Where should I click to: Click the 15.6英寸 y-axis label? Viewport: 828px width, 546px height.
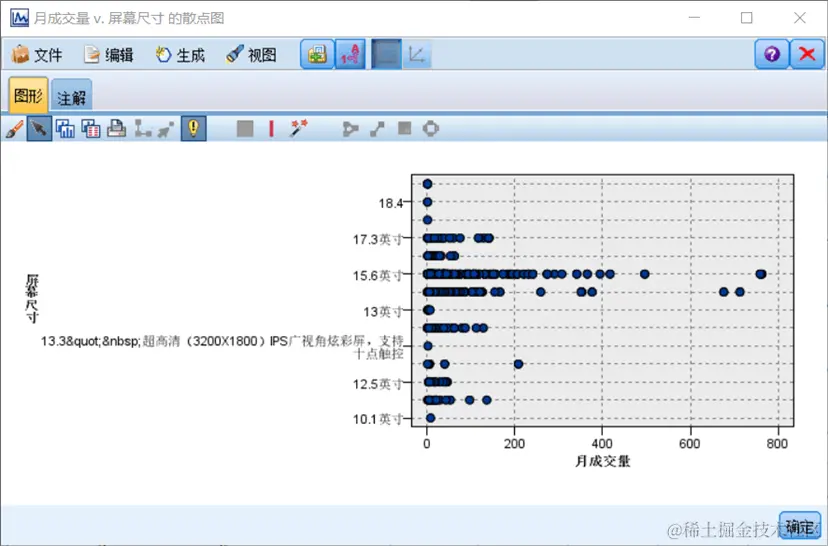[x=378, y=276]
